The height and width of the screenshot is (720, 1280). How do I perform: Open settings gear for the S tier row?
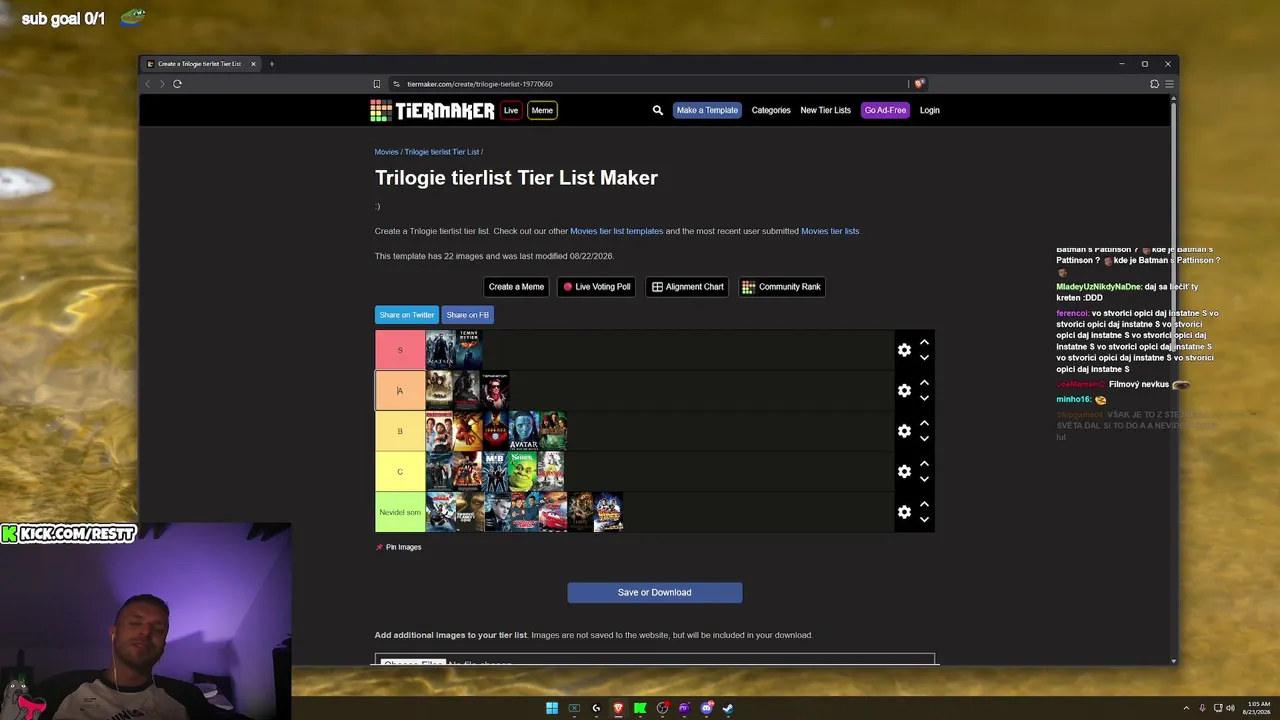click(904, 350)
